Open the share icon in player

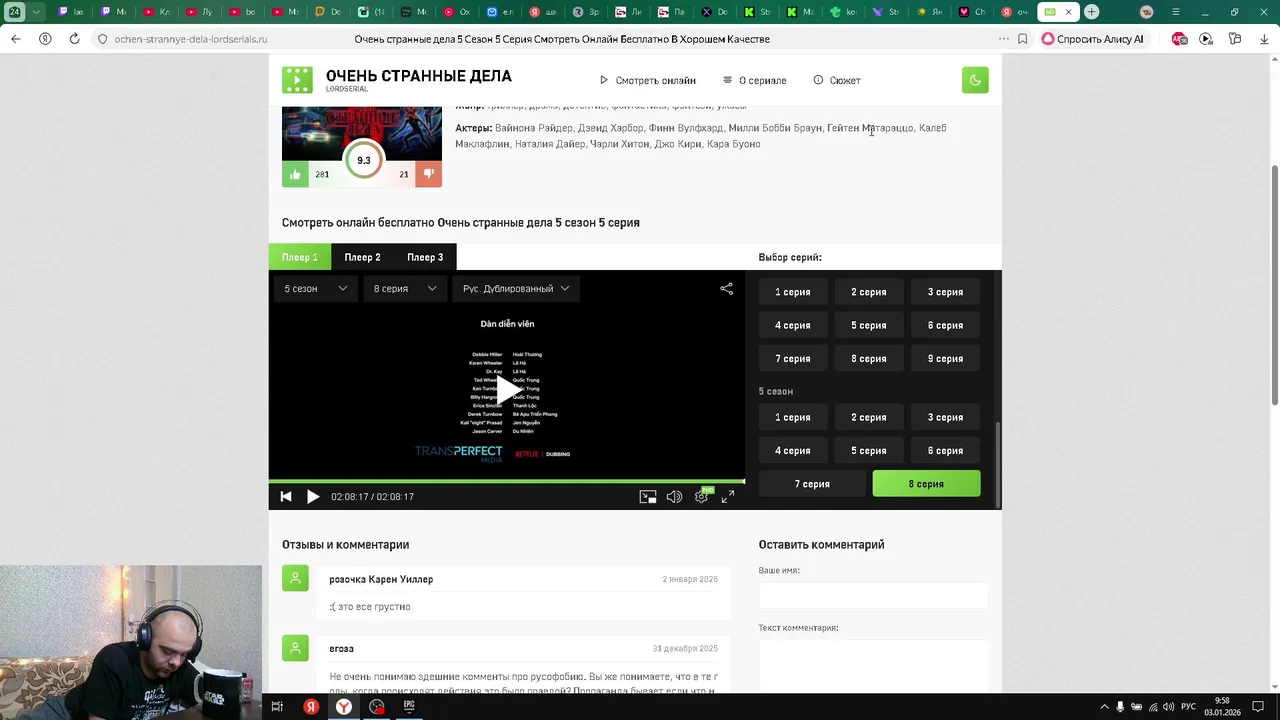[726, 288]
